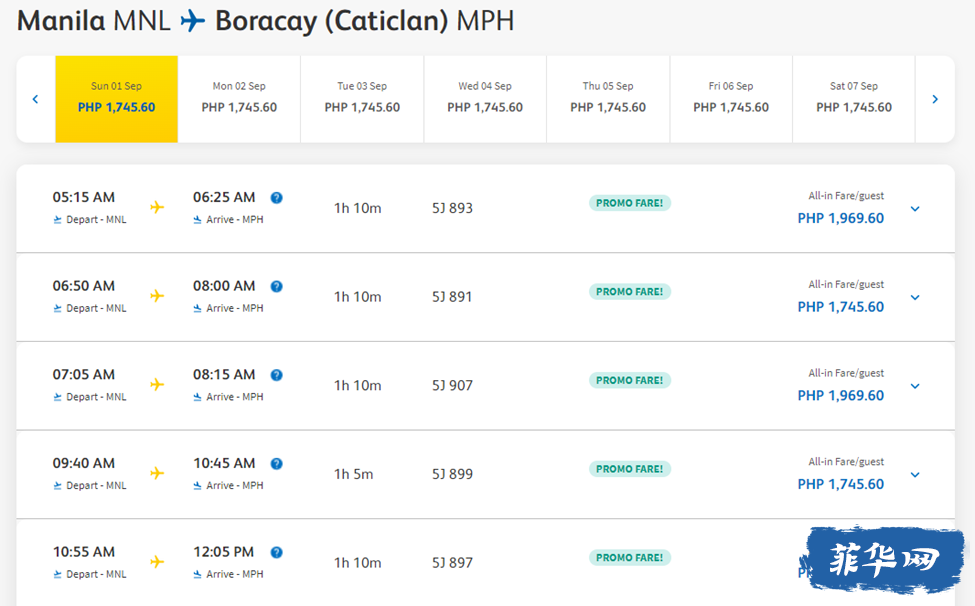Expand fare details for flight 5J 893
The height and width of the screenshot is (606, 975).
coord(915,209)
